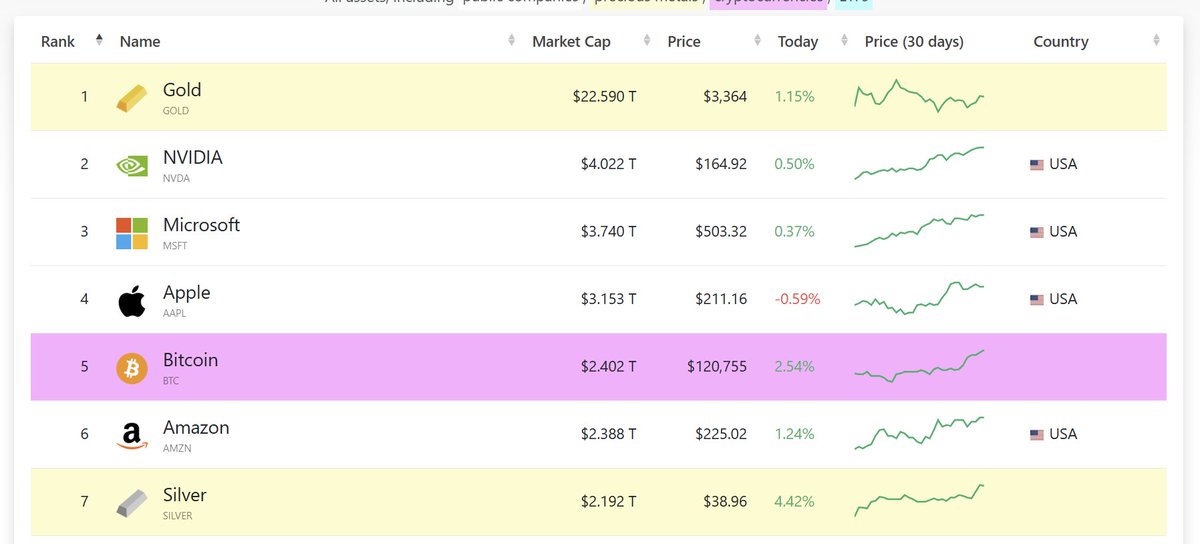Click the Price header label
Screen dimensions: 1200x544
(684, 41)
